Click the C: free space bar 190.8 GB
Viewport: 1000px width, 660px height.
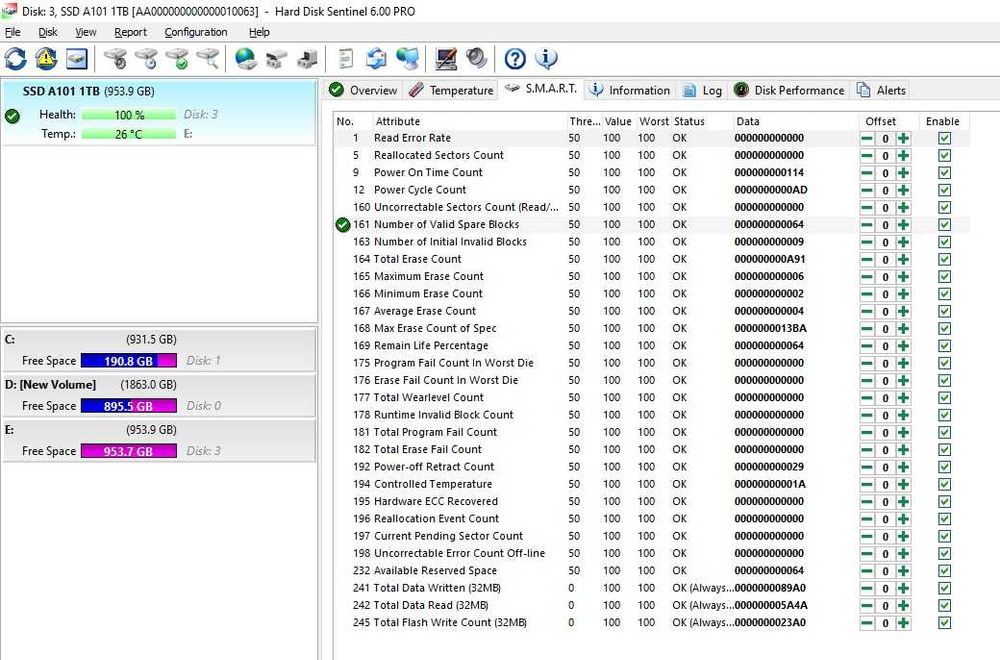click(129, 361)
